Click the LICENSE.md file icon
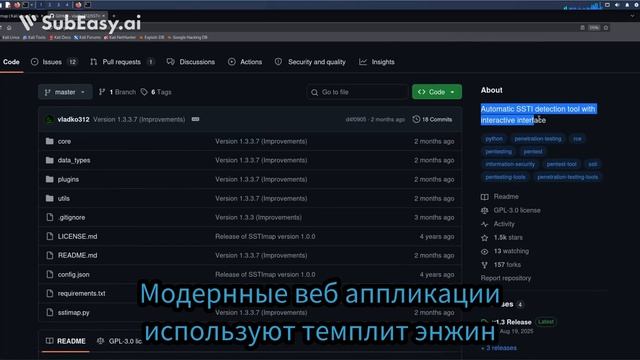Screen dimensions: 640x360 pyautogui.click(x=49, y=236)
